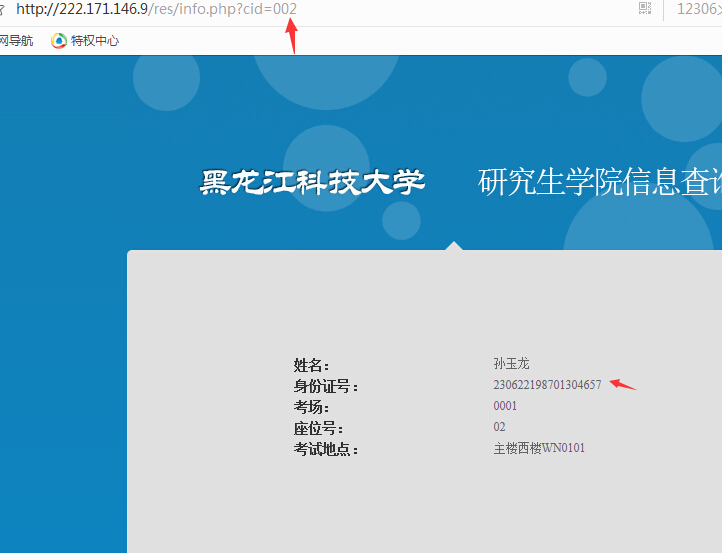Click the 12306 tab text
Image resolution: width=722 pixels, height=553 pixels.
click(x=699, y=9)
